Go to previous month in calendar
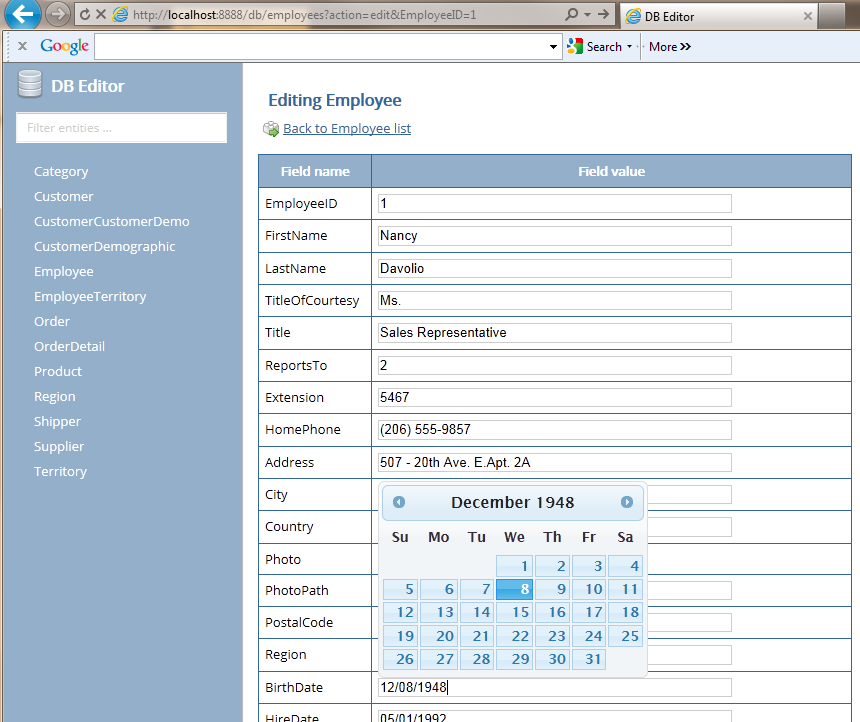860x722 pixels. point(399,502)
